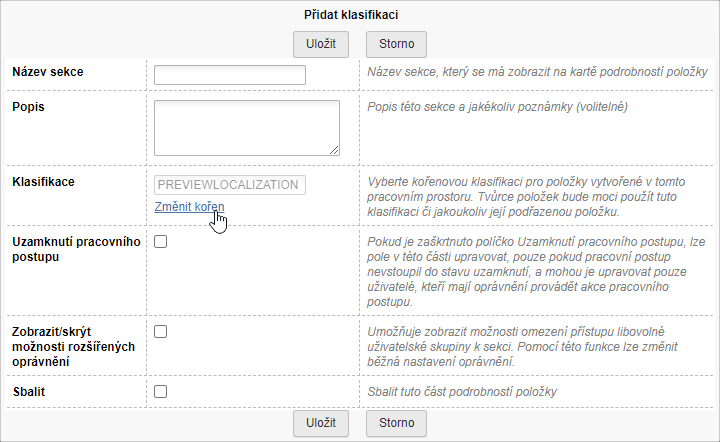
Task: Click the Sbalit row label
Action: tap(30, 390)
